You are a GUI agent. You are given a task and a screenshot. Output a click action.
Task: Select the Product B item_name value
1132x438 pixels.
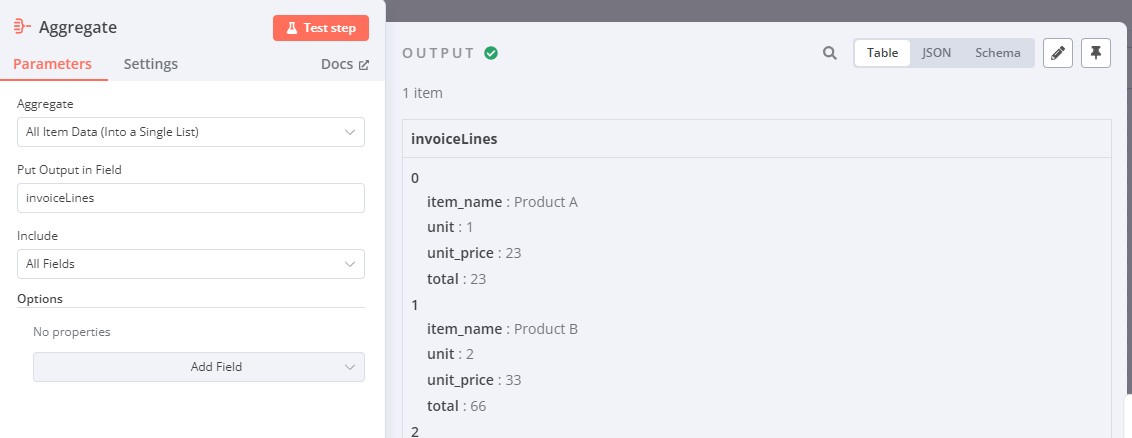[546, 329]
